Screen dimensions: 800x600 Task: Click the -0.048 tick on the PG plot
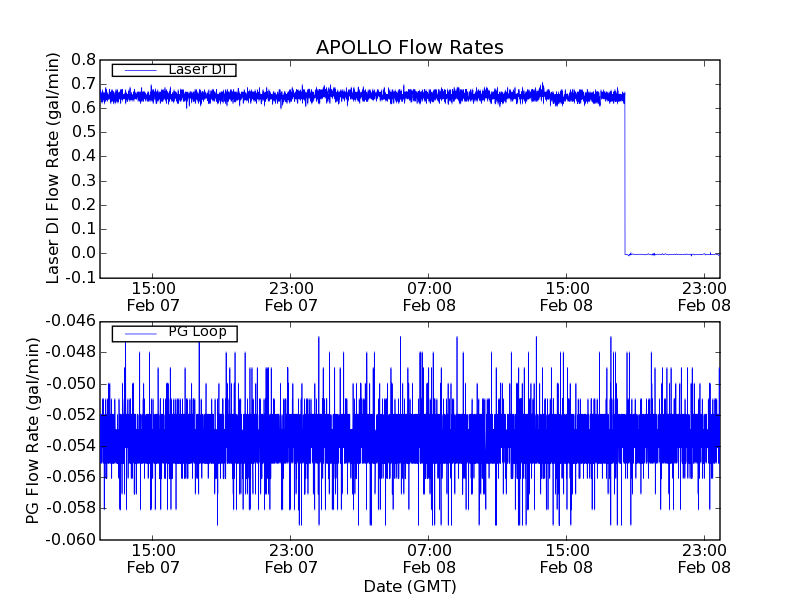tap(71, 352)
